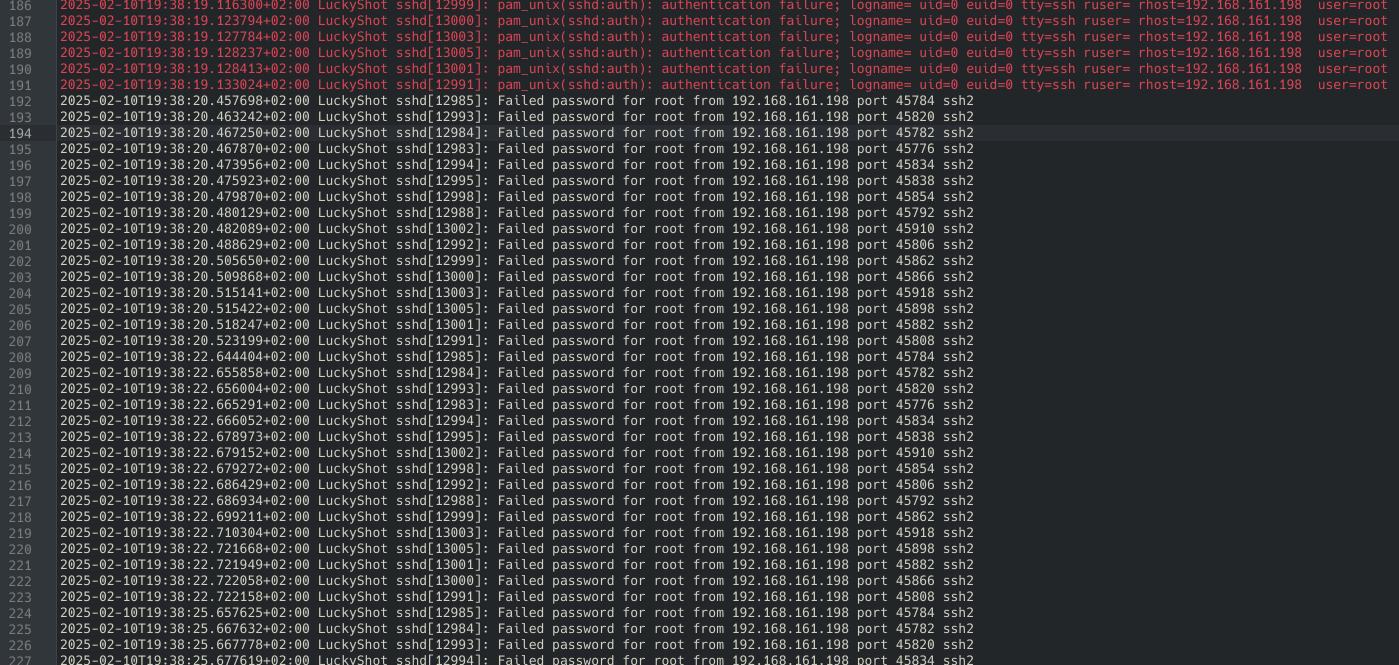Image resolution: width=1399 pixels, height=665 pixels.
Task: Click gutter line number 200
Action: 20,229
